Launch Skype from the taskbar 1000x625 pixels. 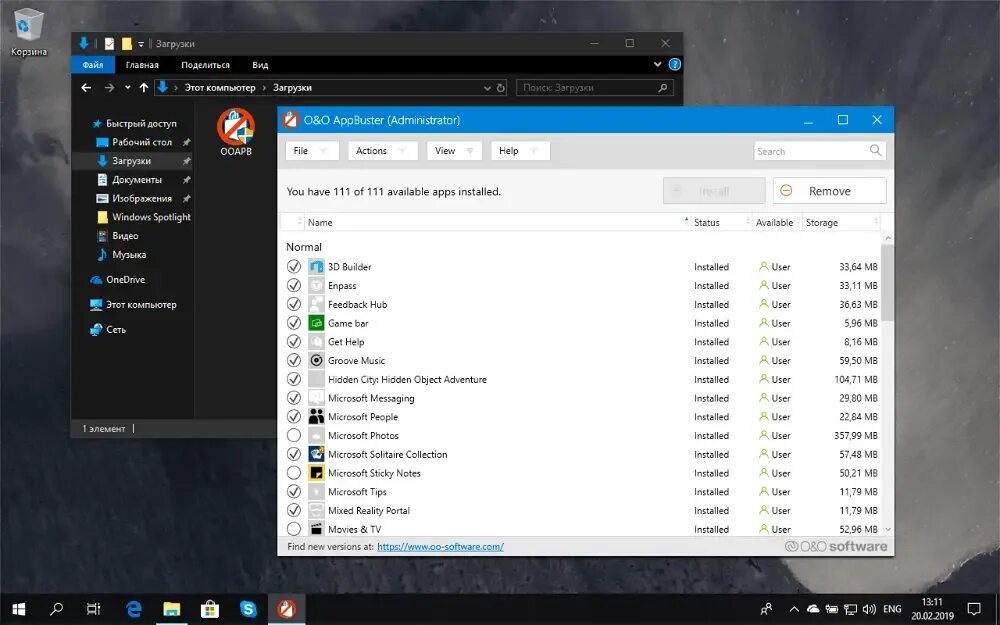(247, 608)
